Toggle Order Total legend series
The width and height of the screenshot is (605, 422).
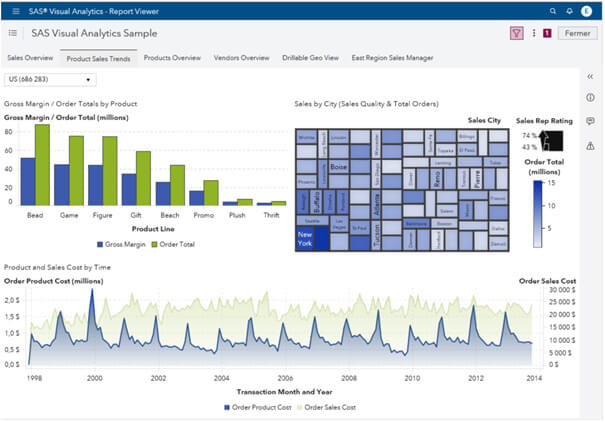point(173,244)
